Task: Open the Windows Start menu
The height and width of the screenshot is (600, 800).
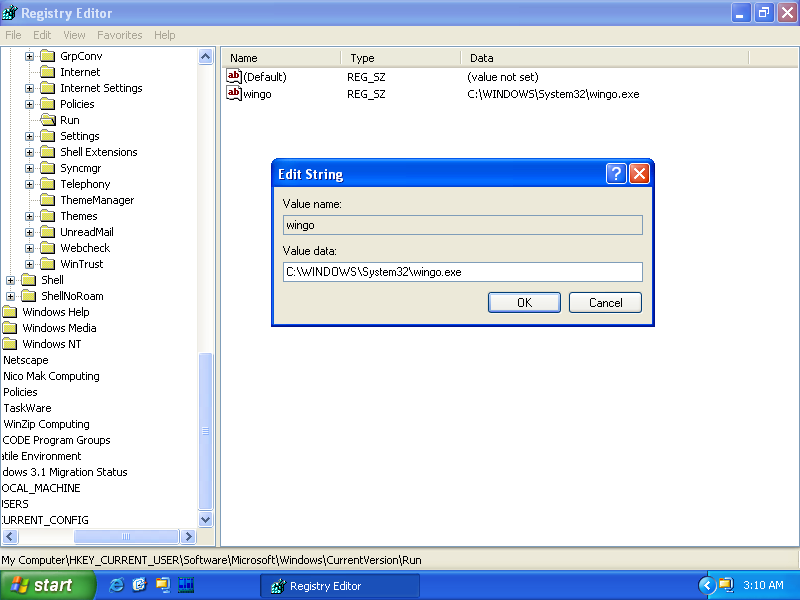Action: click(47, 585)
